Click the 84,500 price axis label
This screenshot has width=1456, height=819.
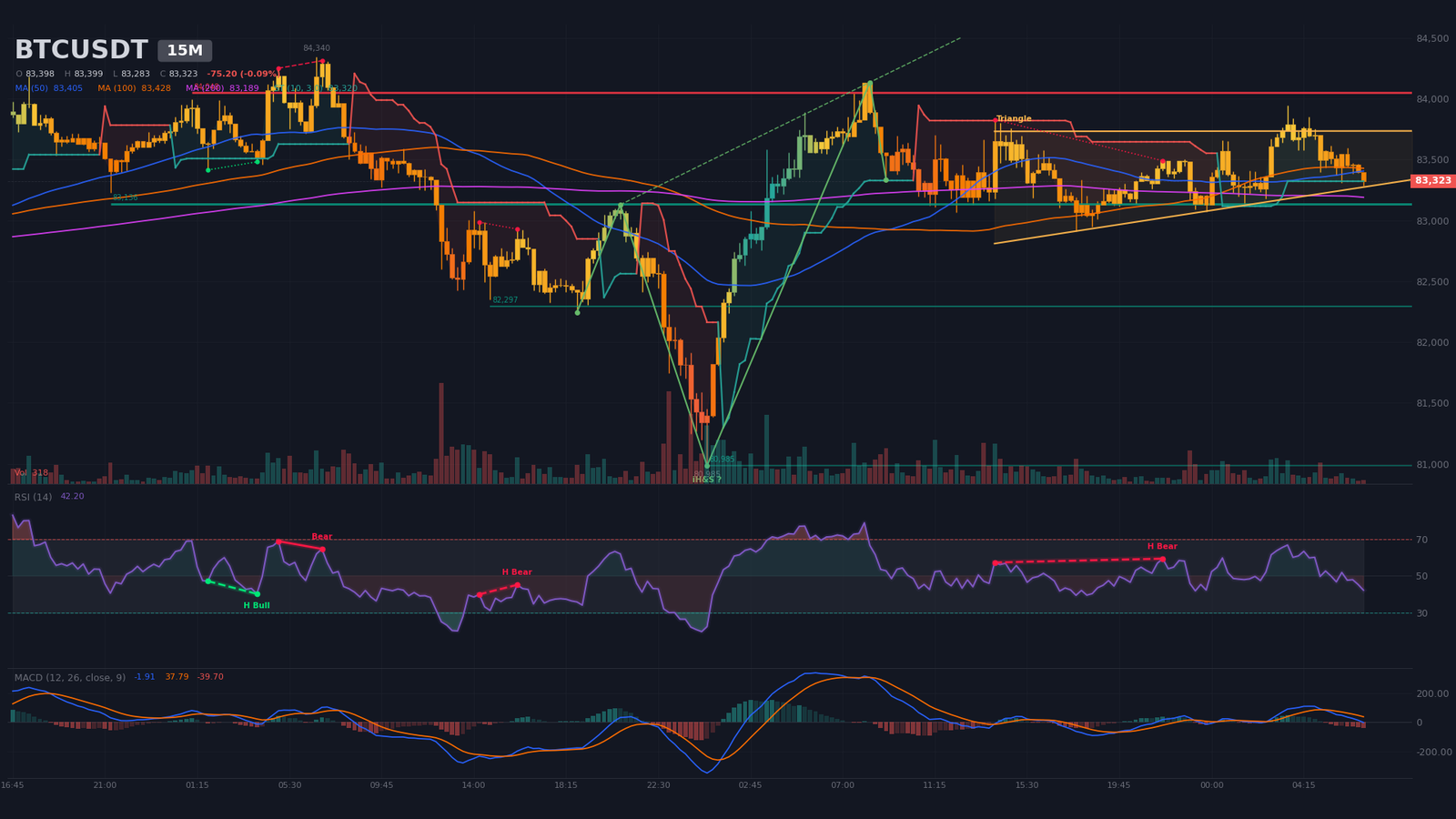coord(1432,38)
